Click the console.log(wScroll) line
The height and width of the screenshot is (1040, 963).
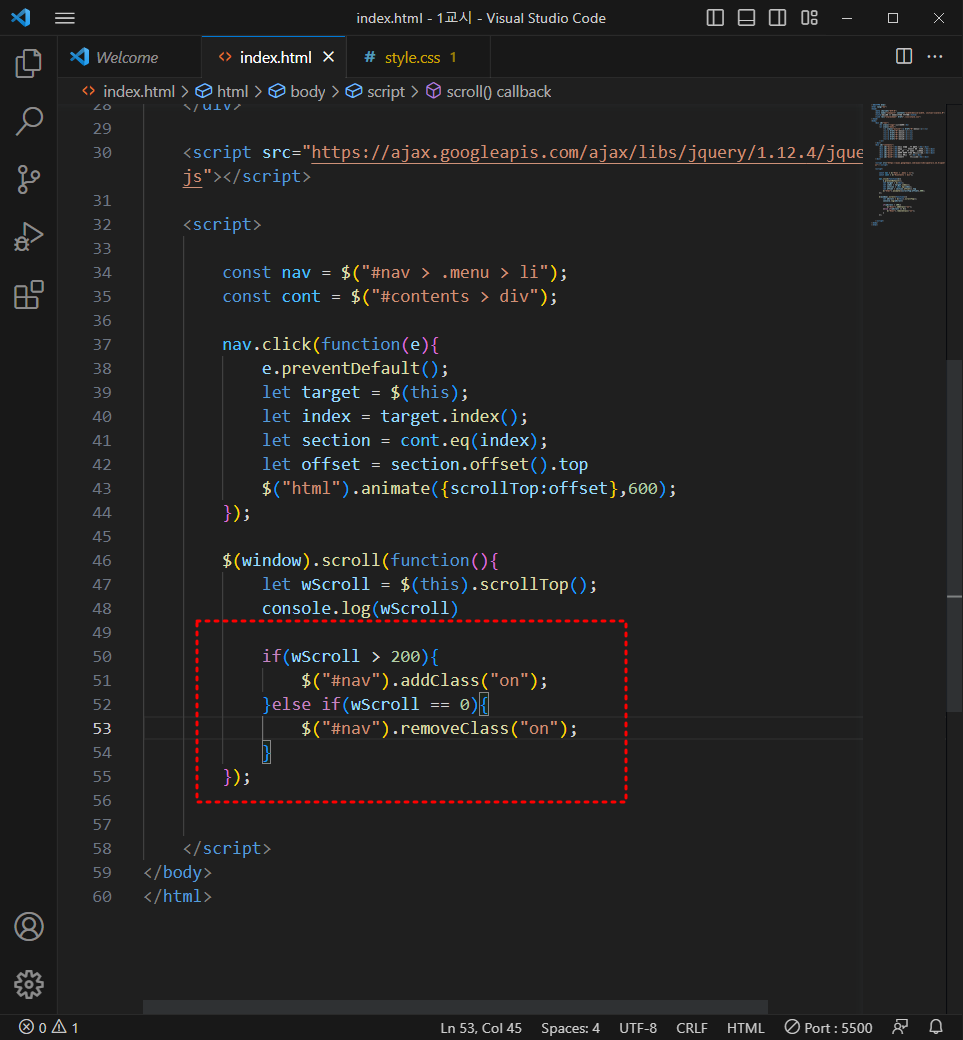click(x=359, y=608)
